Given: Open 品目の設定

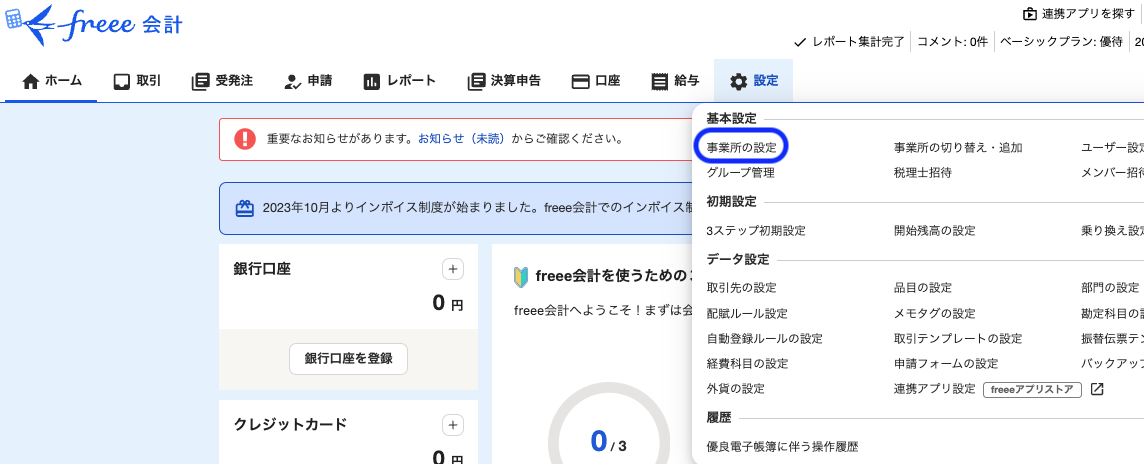Looking at the screenshot, I should [923, 287].
